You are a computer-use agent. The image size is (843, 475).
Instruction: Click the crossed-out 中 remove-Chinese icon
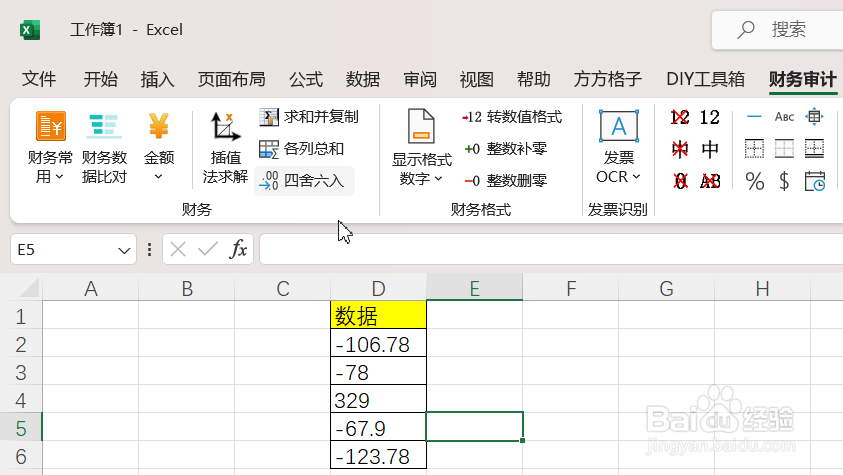680,149
